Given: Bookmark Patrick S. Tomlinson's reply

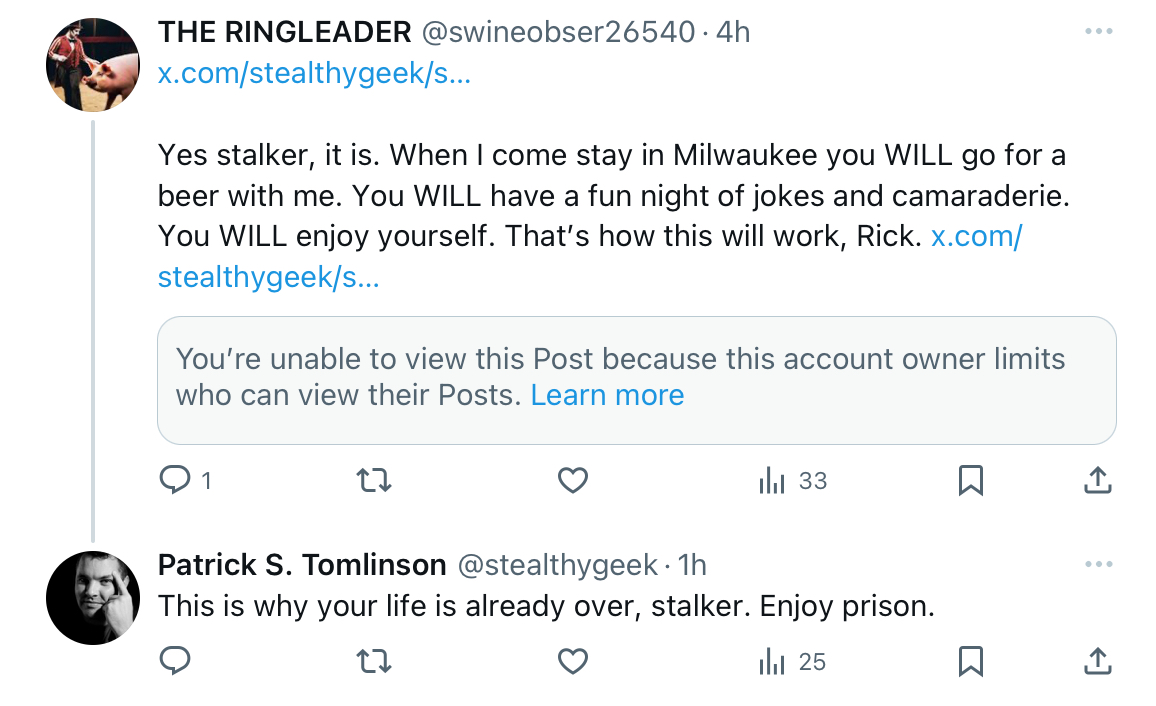Looking at the screenshot, I should 970,661.
